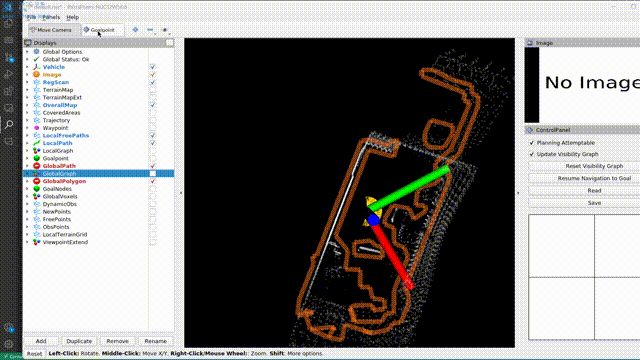The height and width of the screenshot is (360, 640).
Task: Close the Displays panel with its corner button
Action: [169, 43]
